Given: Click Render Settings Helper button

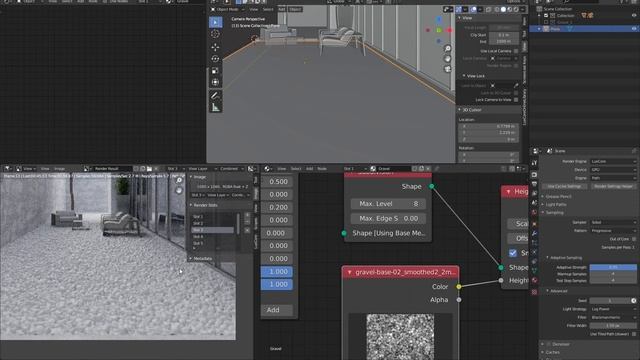Looking at the screenshot, I should click(613, 186).
